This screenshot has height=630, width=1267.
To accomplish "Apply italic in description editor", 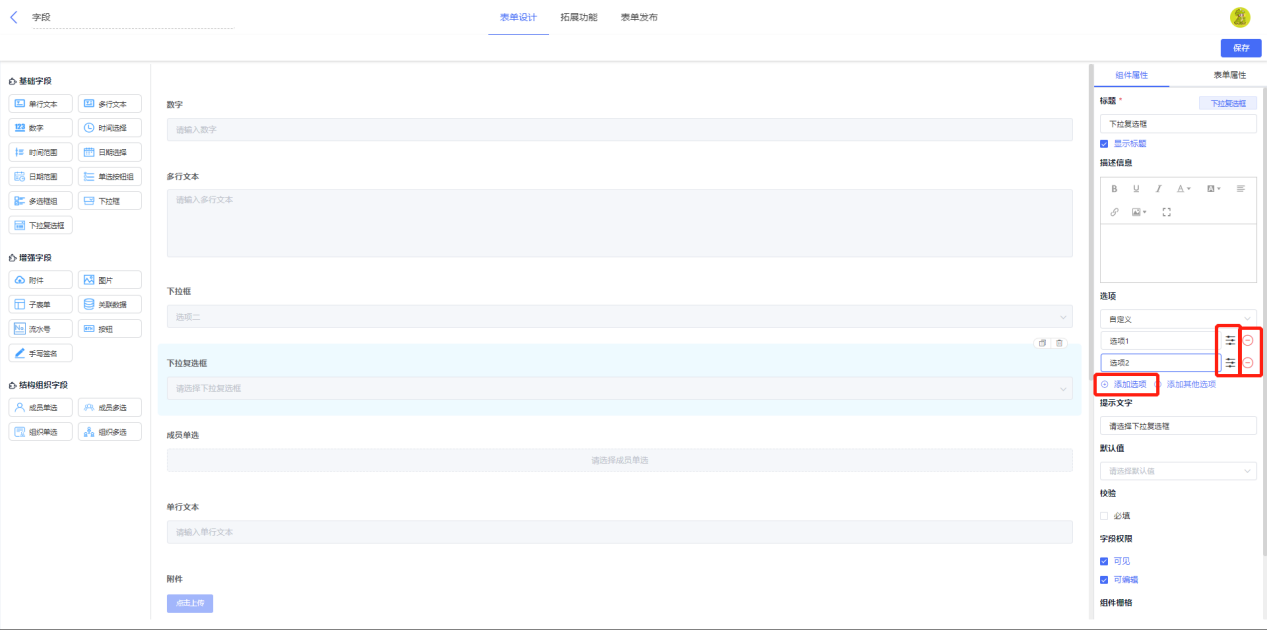I will (x=1159, y=188).
